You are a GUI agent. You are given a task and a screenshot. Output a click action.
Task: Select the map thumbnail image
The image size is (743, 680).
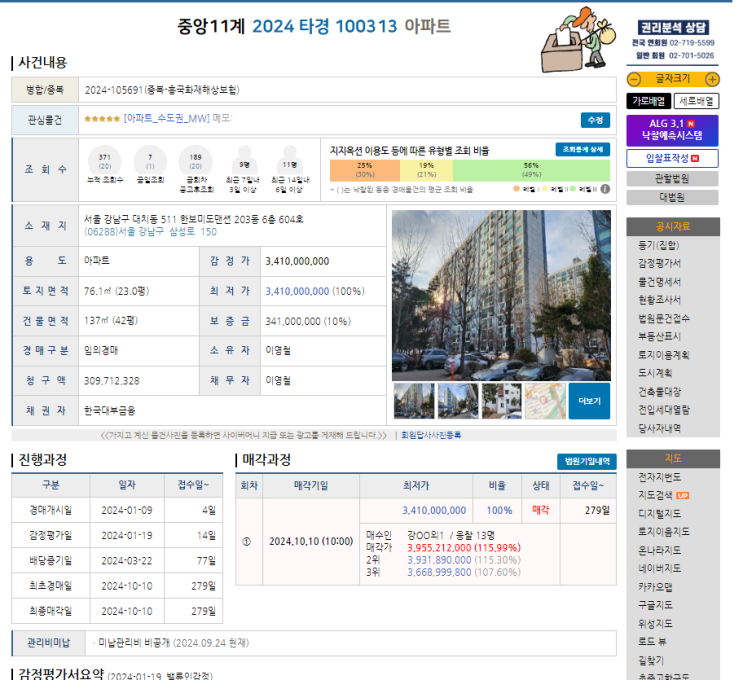[x=545, y=401]
